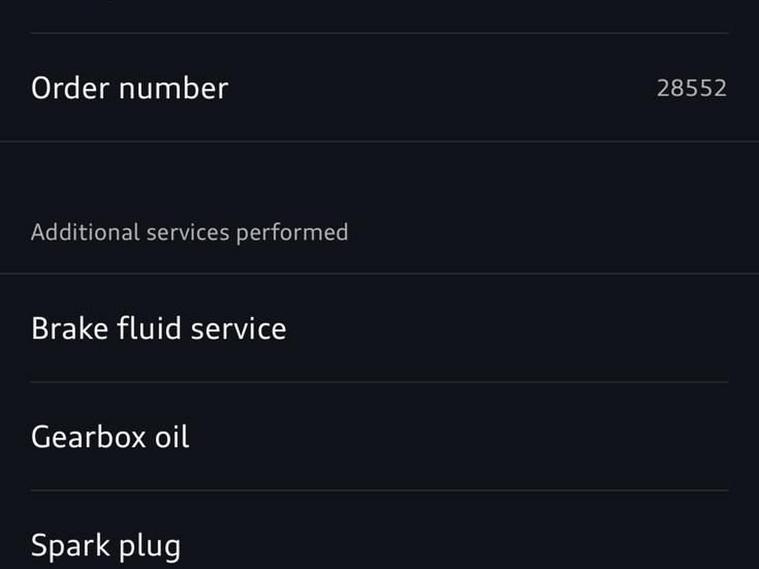Screen dimensions: 759x569
Task: Select the order number value 28552
Action: [x=691, y=88]
